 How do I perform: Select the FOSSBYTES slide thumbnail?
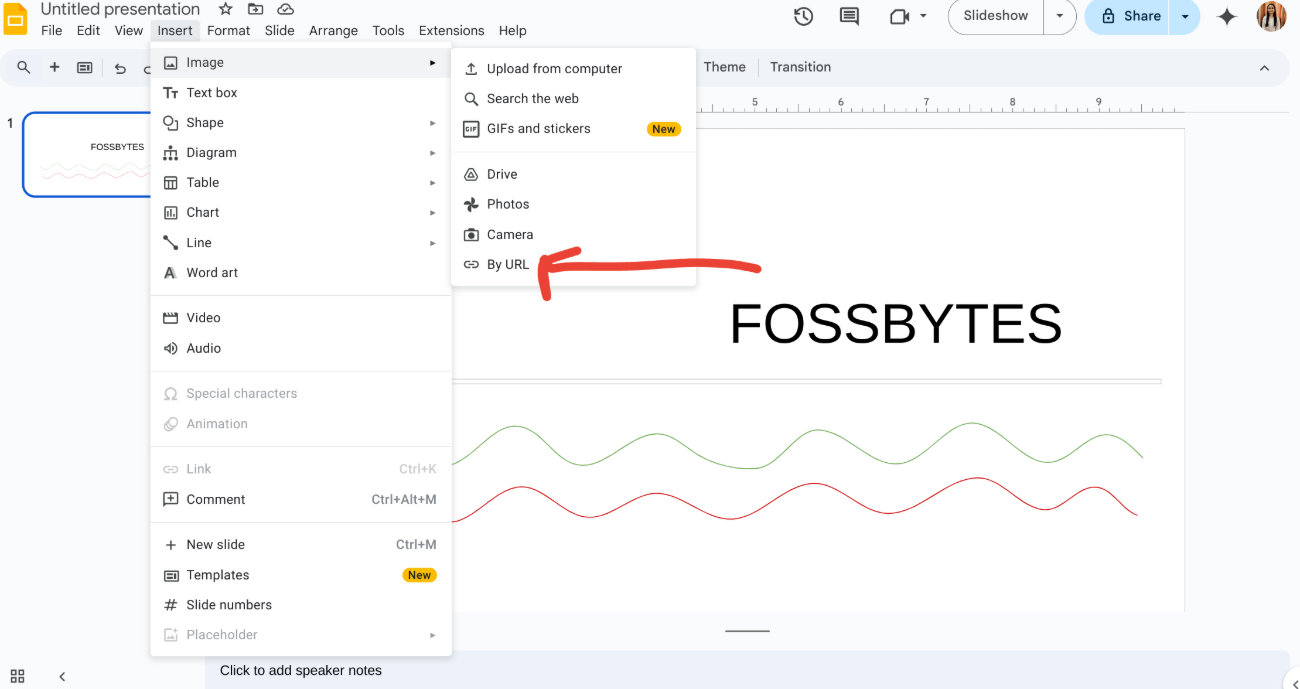[x=88, y=154]
